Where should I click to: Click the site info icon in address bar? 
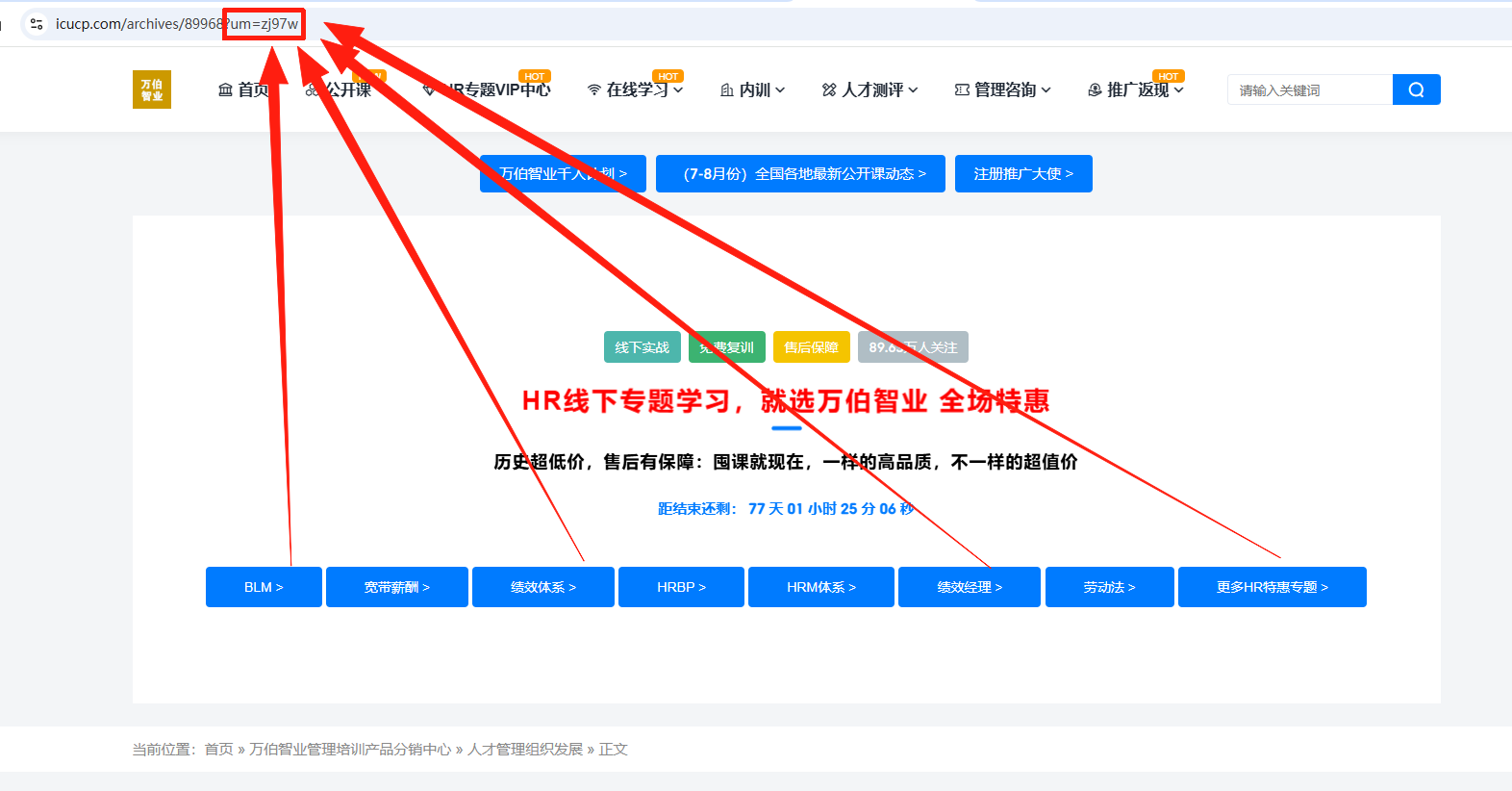(37, 24)
